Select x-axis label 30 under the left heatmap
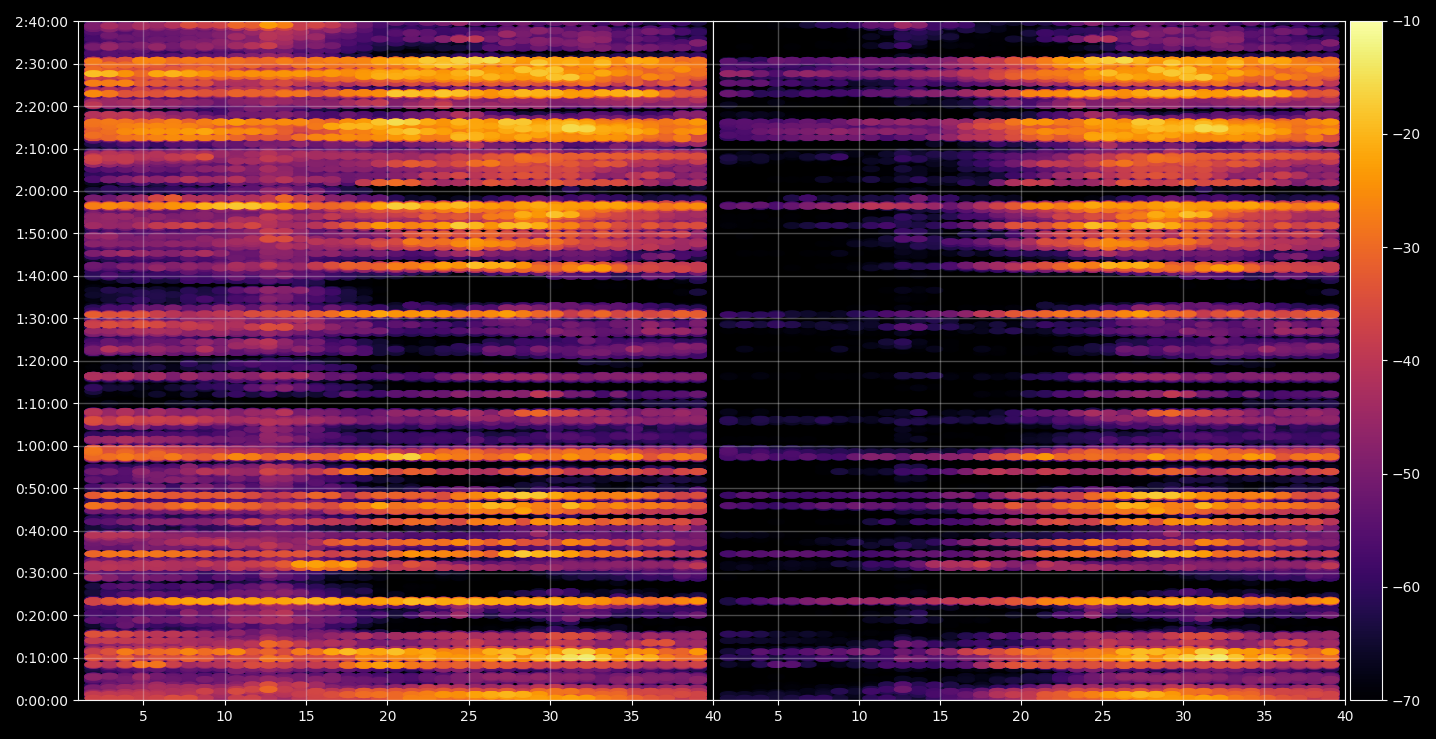 point(550,717)
